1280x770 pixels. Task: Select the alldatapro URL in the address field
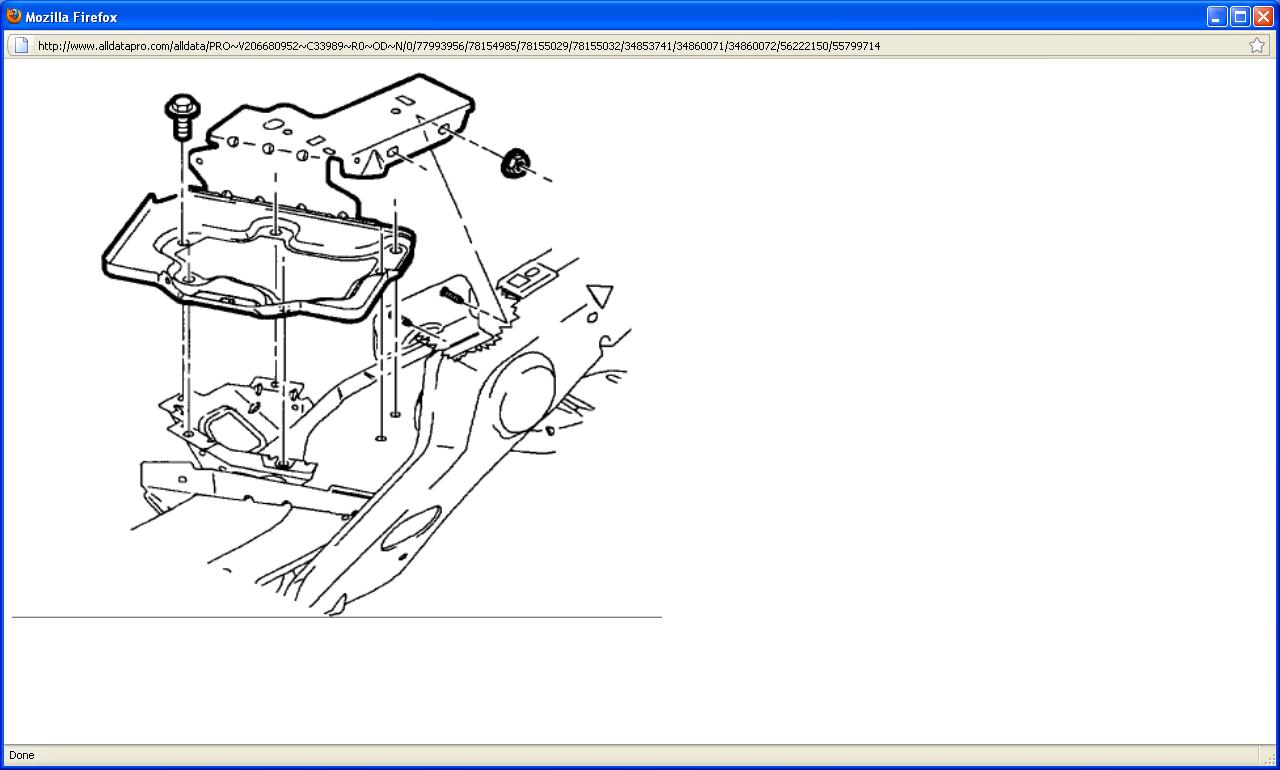tap(459, 46)
